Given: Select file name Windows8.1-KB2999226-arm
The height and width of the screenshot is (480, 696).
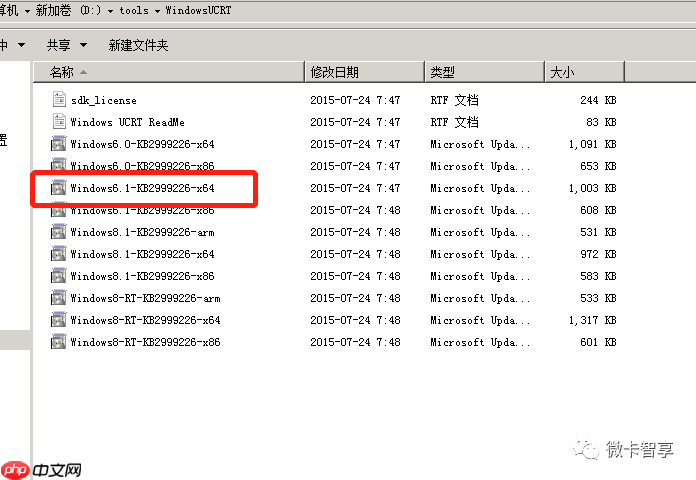Looking at the screenshot, I should (x=142, y=232).
